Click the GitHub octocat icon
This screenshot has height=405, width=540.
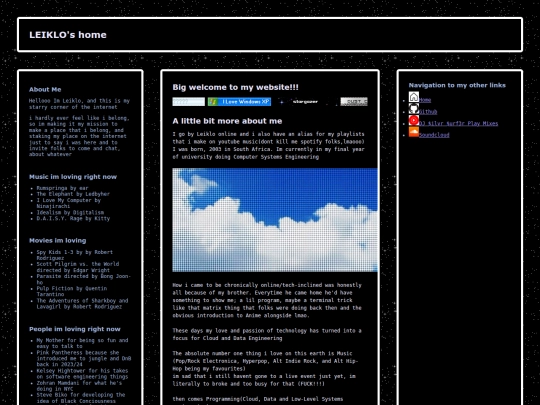tap(414, 108)
